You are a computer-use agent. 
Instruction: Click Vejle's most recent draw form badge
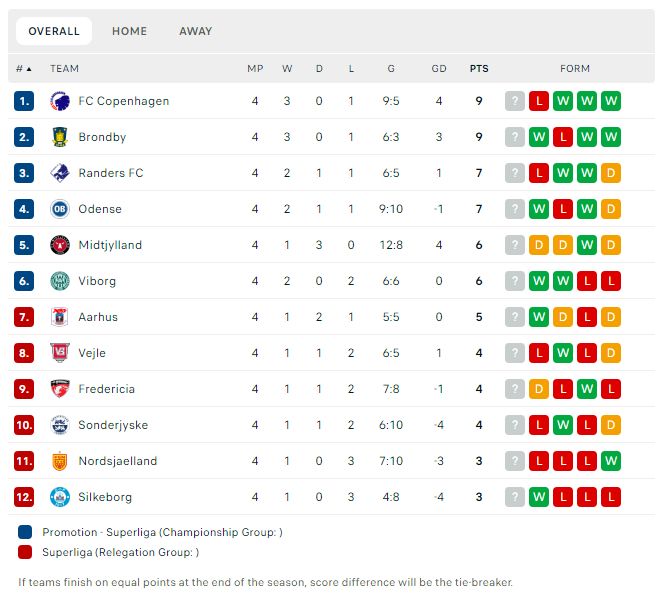611,353
